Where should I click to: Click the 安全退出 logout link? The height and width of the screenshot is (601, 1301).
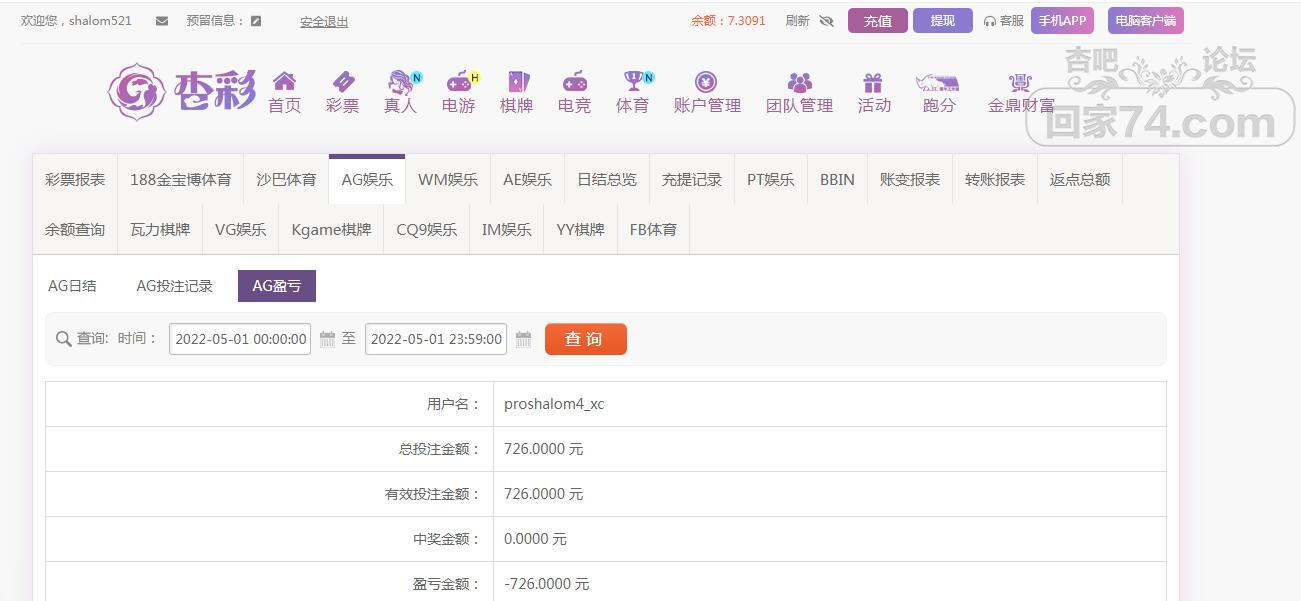point(324,22)
